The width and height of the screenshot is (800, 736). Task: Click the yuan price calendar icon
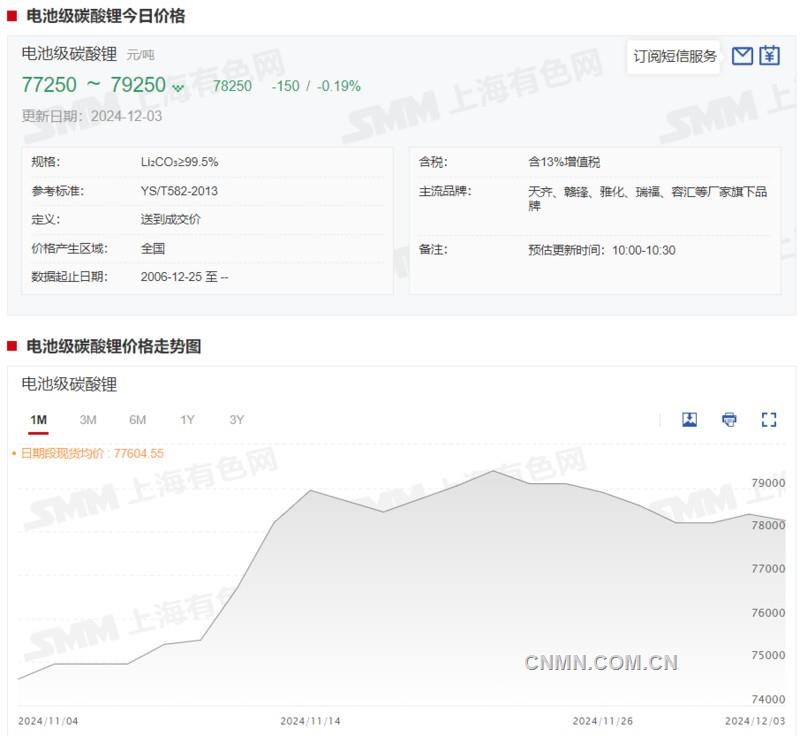pyautogui.click(x=769, y=56)
